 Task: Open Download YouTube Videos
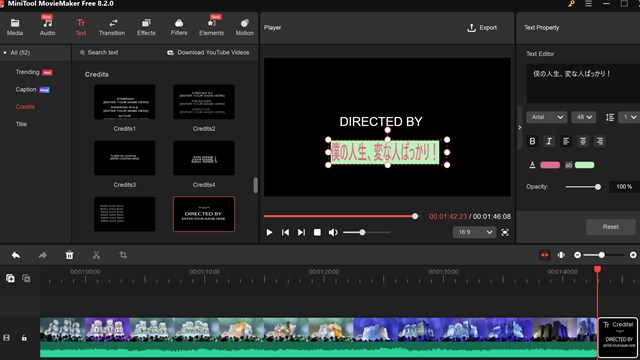click(208, 53)
